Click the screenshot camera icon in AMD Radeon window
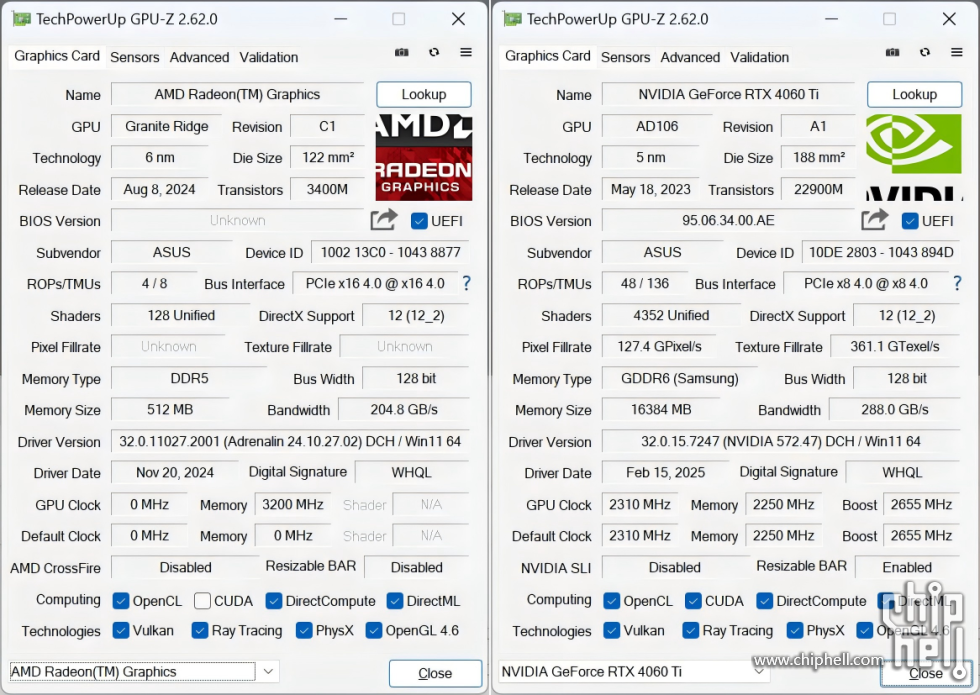Screen dimensions: 980x695 point(402,52)
